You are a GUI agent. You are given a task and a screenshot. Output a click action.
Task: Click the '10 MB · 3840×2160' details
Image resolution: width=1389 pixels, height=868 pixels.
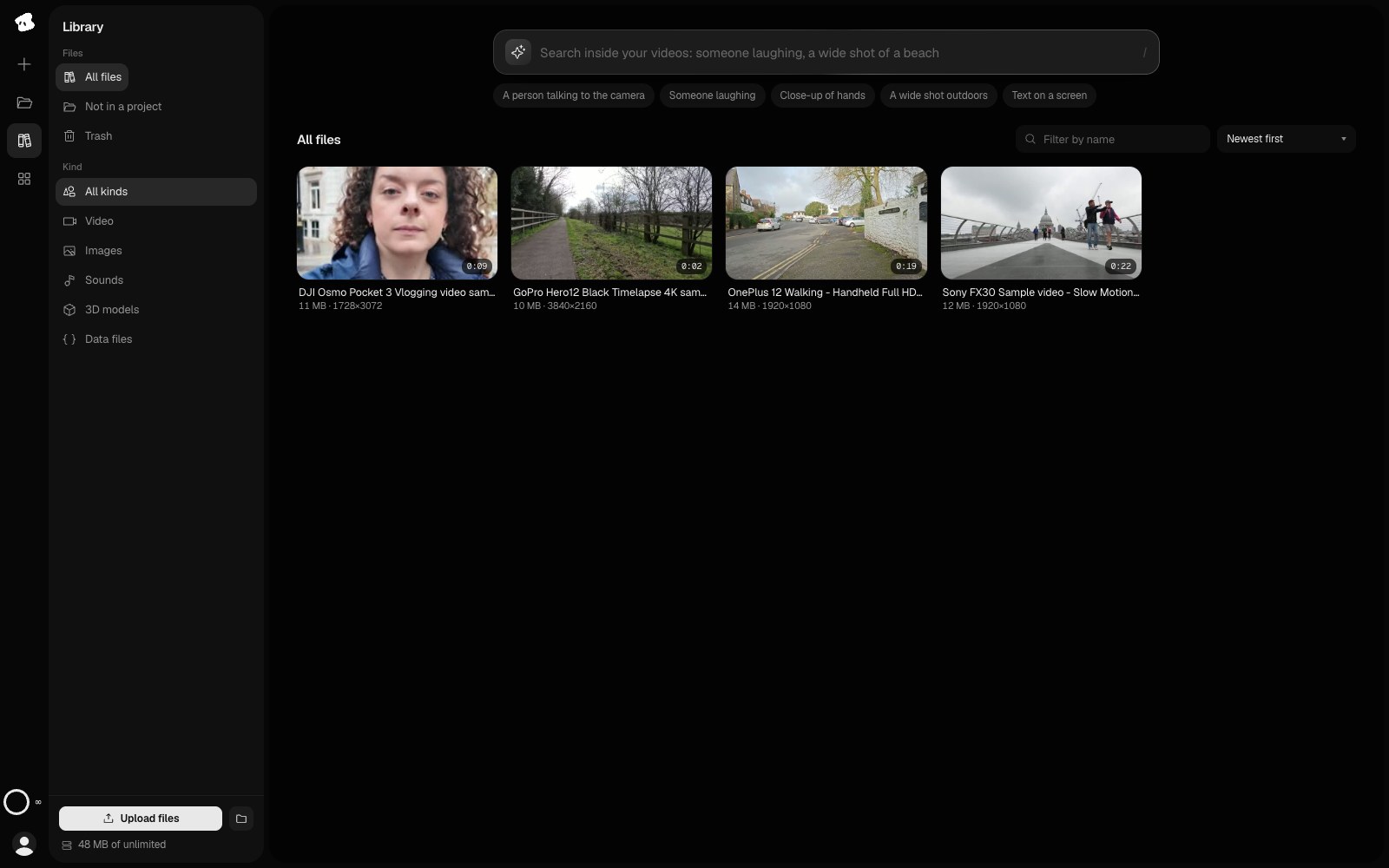coord(555,306)
